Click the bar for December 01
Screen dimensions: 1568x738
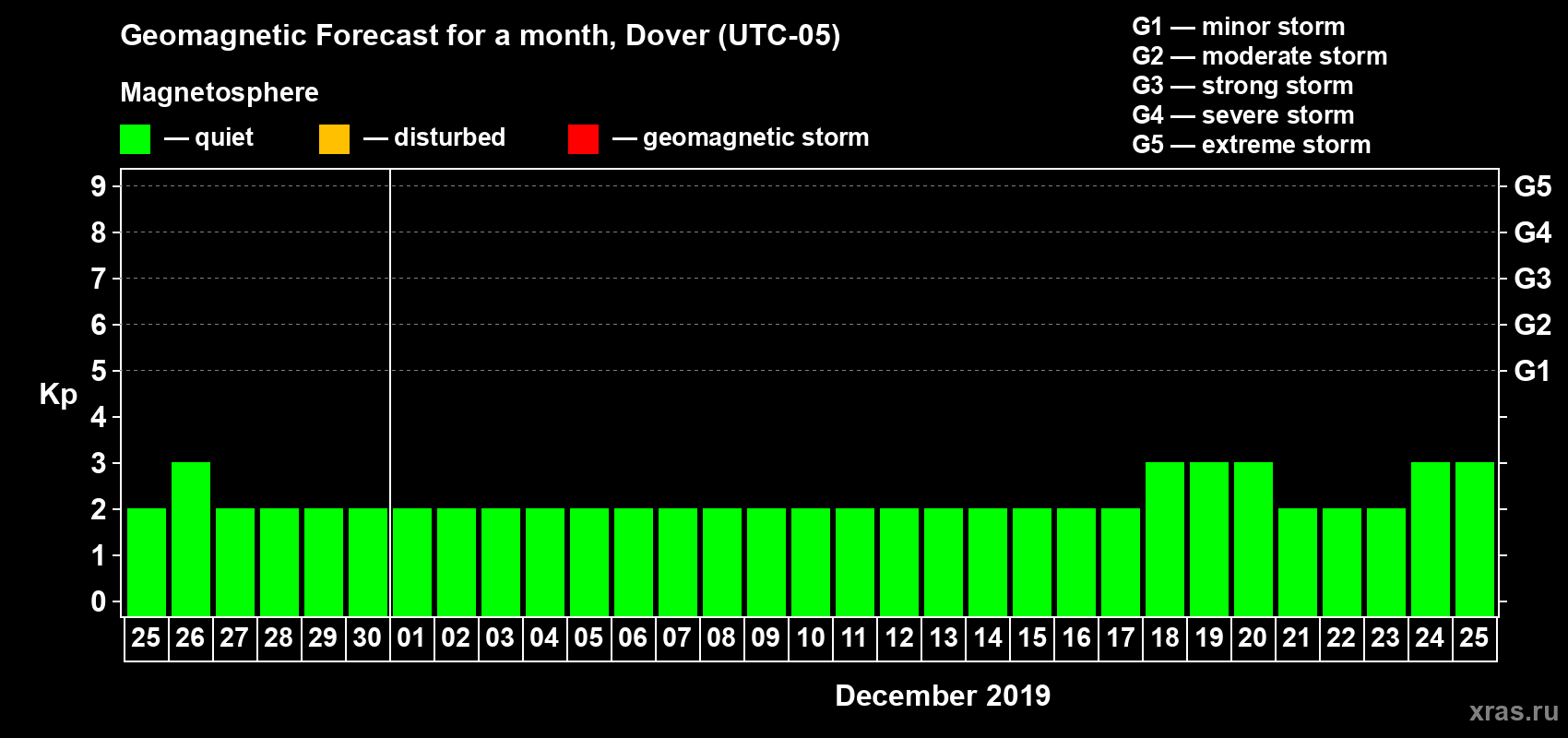point(412,562)
